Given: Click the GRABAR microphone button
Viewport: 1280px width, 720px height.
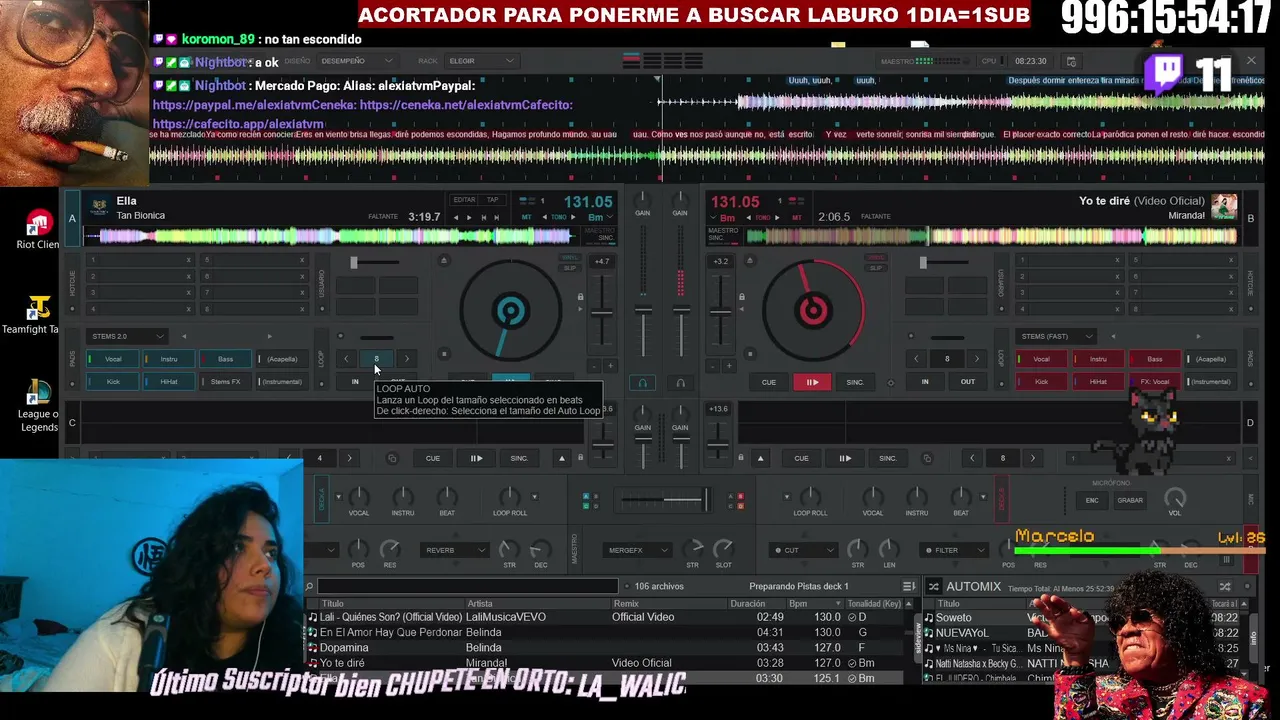Looking at the screenshot, I should click(1130, 500).
